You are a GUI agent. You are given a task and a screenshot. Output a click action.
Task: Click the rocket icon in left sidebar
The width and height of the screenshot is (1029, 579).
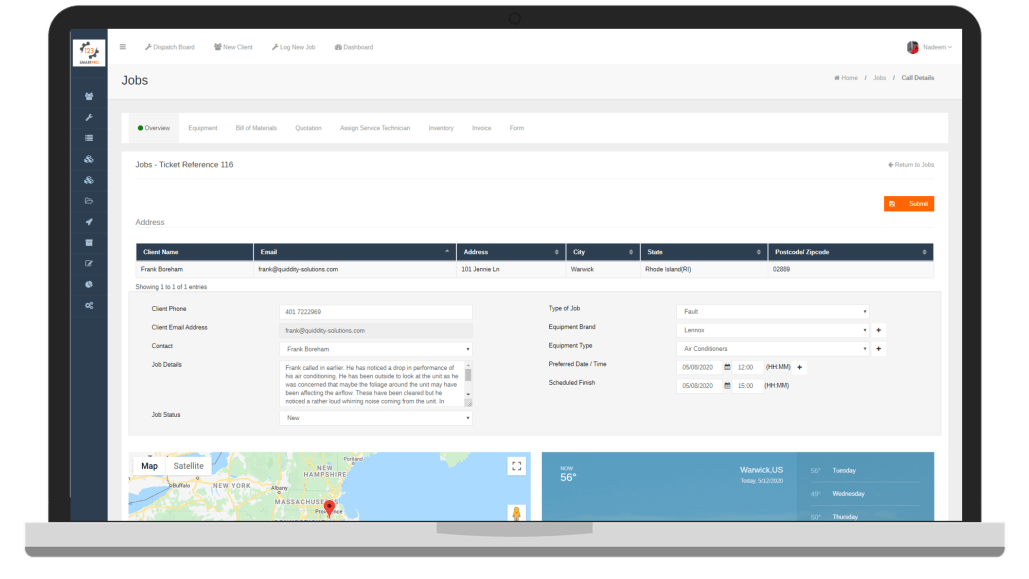coord(89,222)
